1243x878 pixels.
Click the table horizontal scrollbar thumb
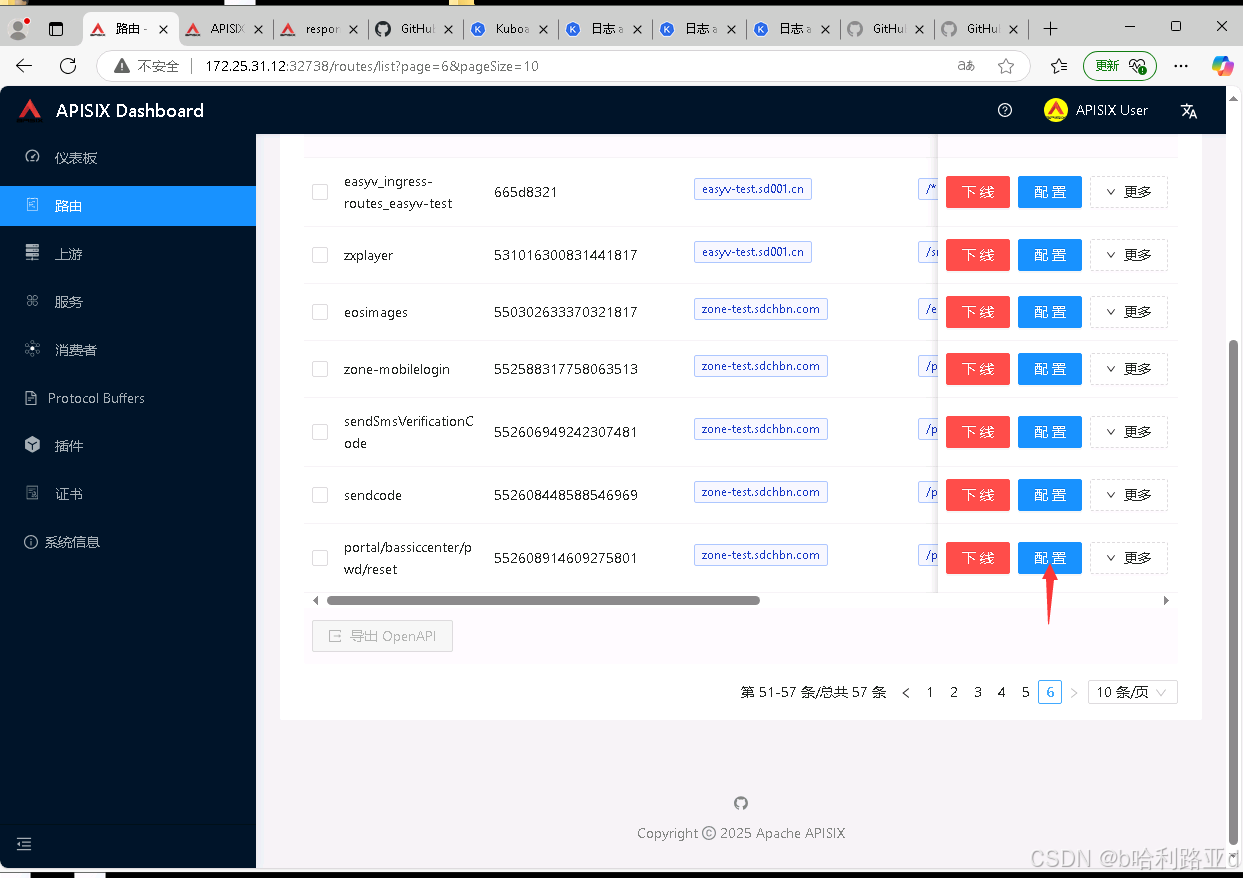543,601
